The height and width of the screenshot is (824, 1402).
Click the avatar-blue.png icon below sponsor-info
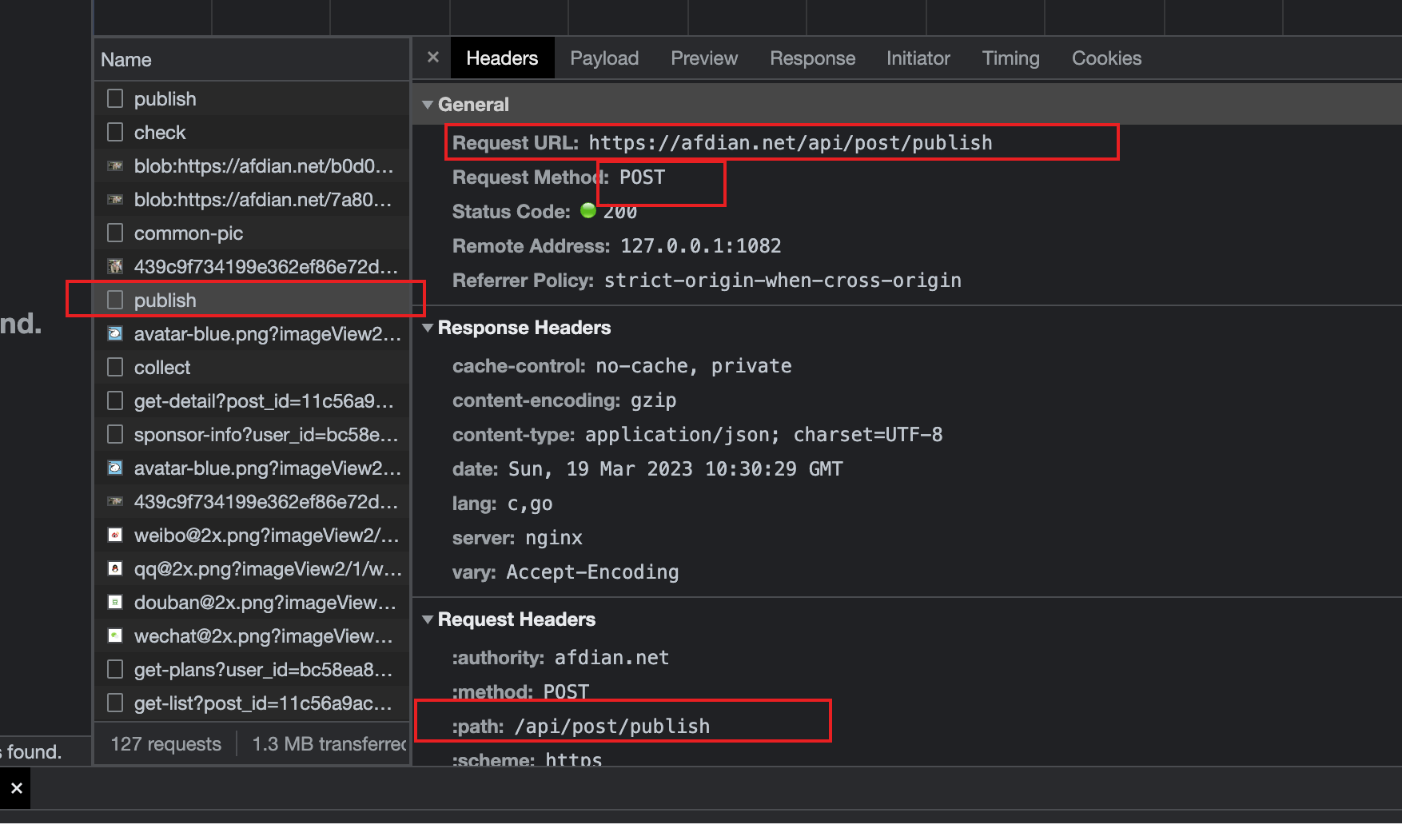115,468
